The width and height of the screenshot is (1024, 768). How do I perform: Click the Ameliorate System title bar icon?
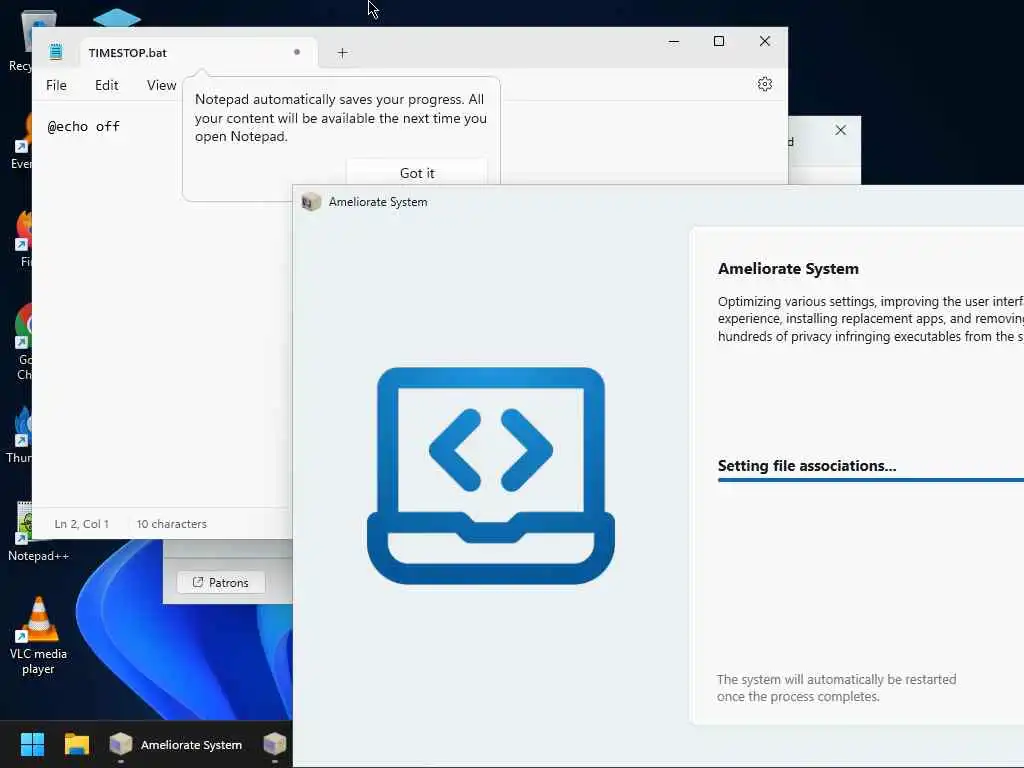pyautogui.click(x=311, y=202)
